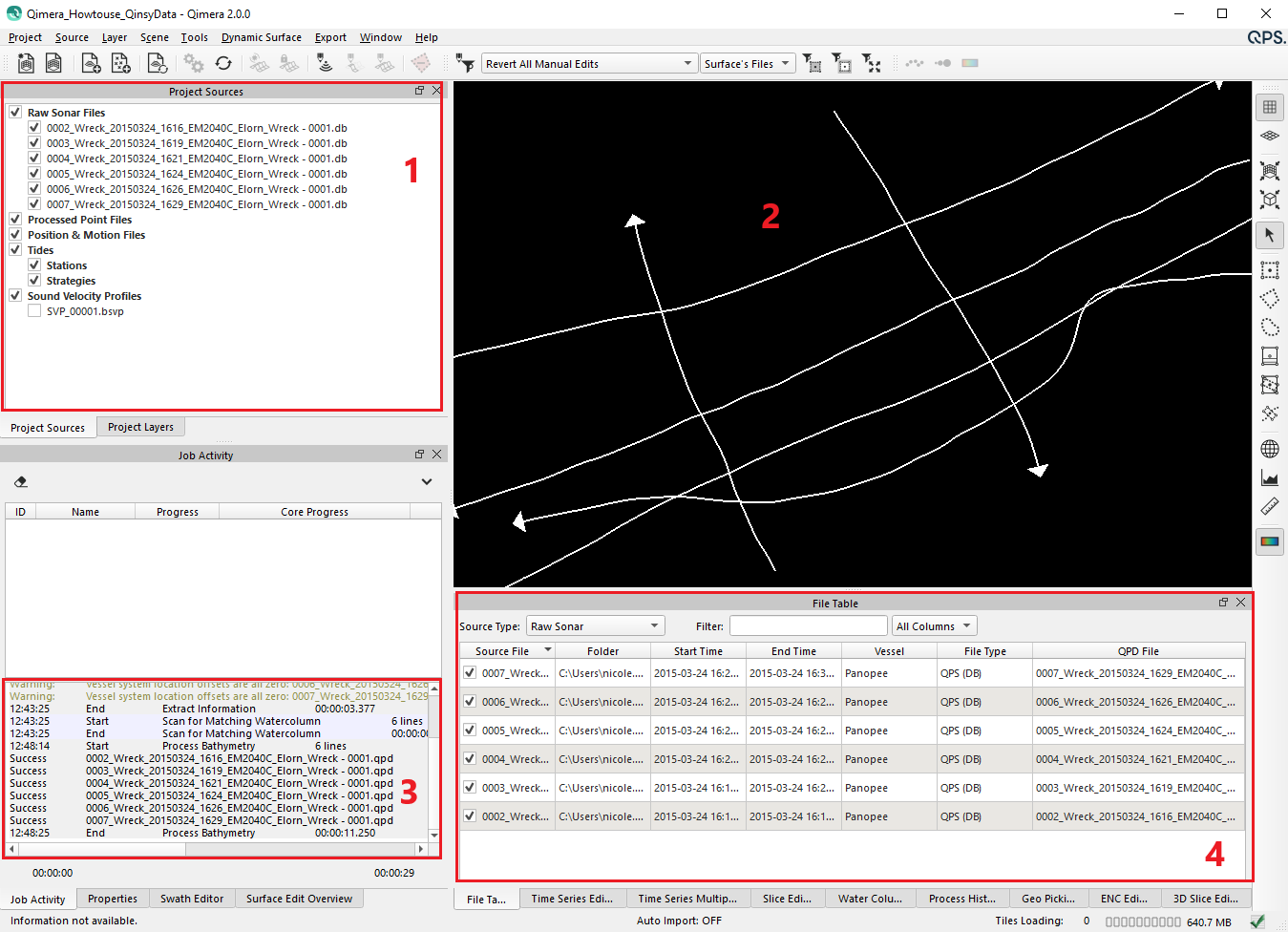Open the Swath Editor tab
The width and height of the screenshot is (1288, 932).
(192, 899)
